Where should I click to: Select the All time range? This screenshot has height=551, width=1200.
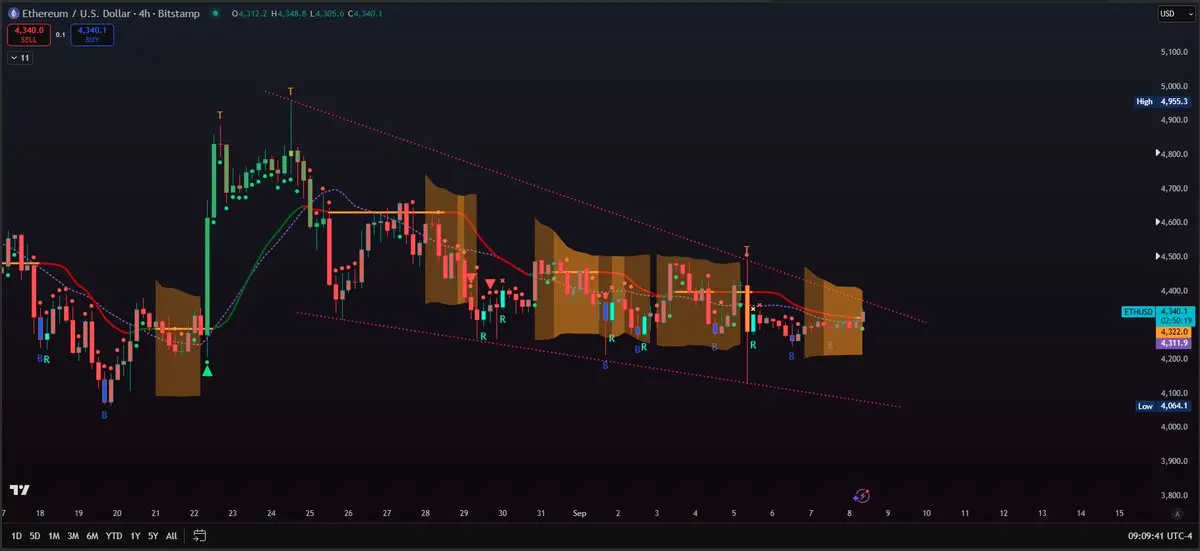pos(172,535)
